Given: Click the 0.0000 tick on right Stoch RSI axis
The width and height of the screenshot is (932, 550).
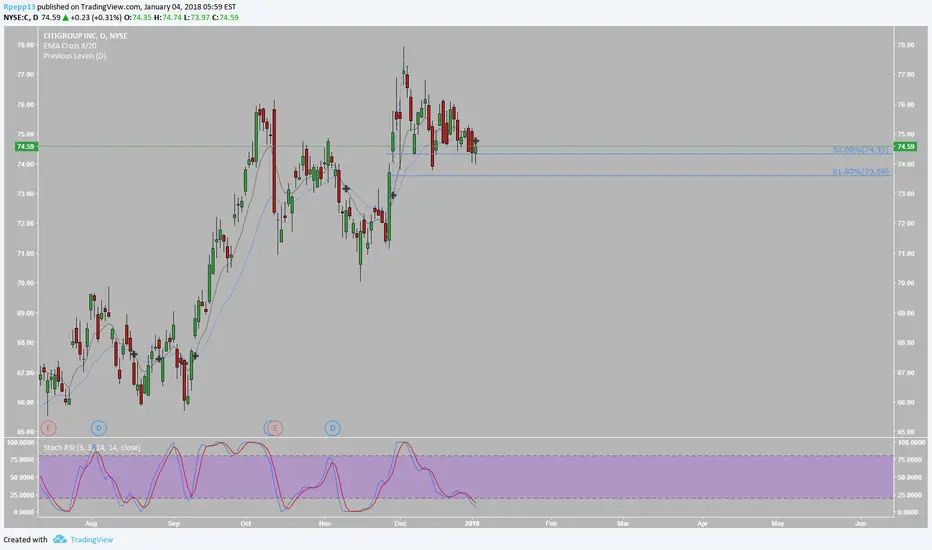Looking at the screenshot, I should [910, 512].
